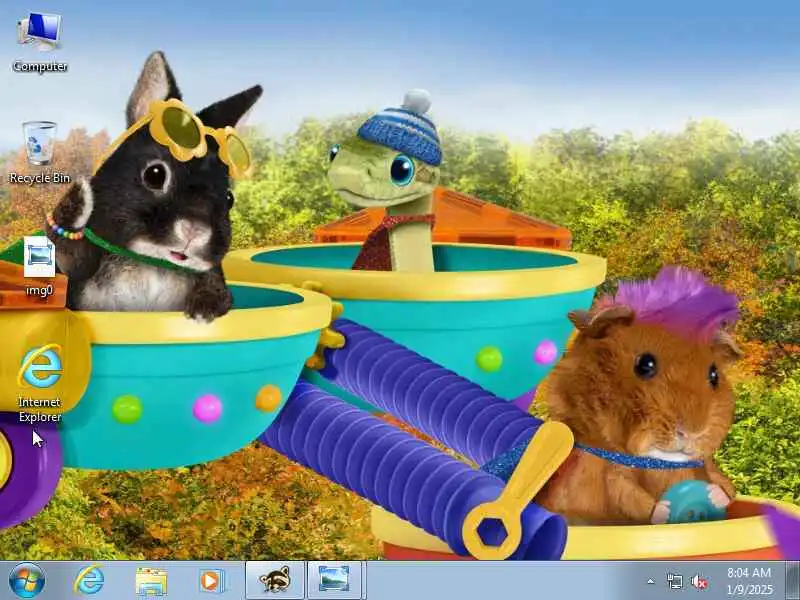Open the network status tray icon

[x=674, y=581]
